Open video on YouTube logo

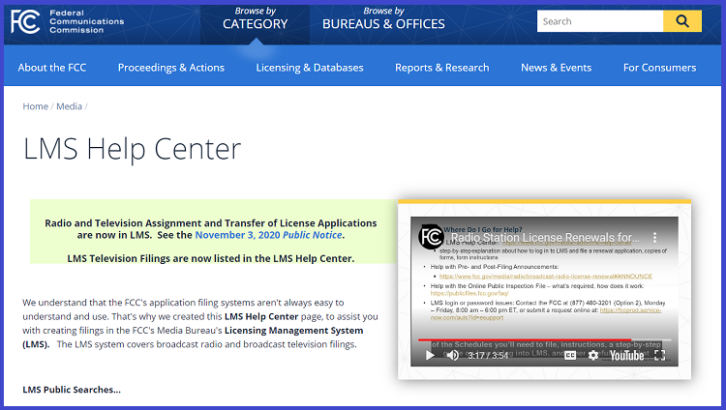(627, 355)
